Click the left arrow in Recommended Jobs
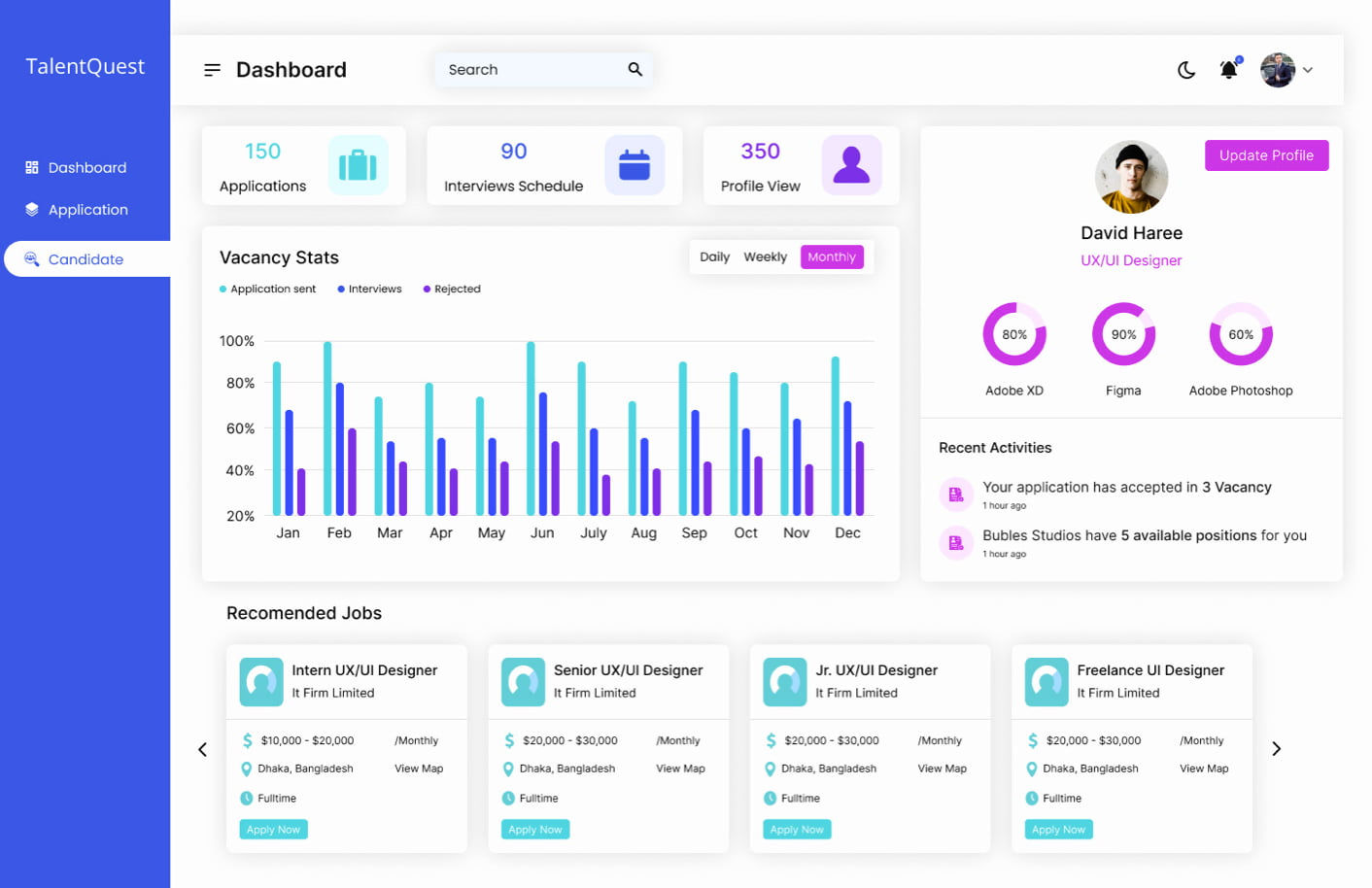Viewport: 1372px width, 888px height. [x=203, y=749]
